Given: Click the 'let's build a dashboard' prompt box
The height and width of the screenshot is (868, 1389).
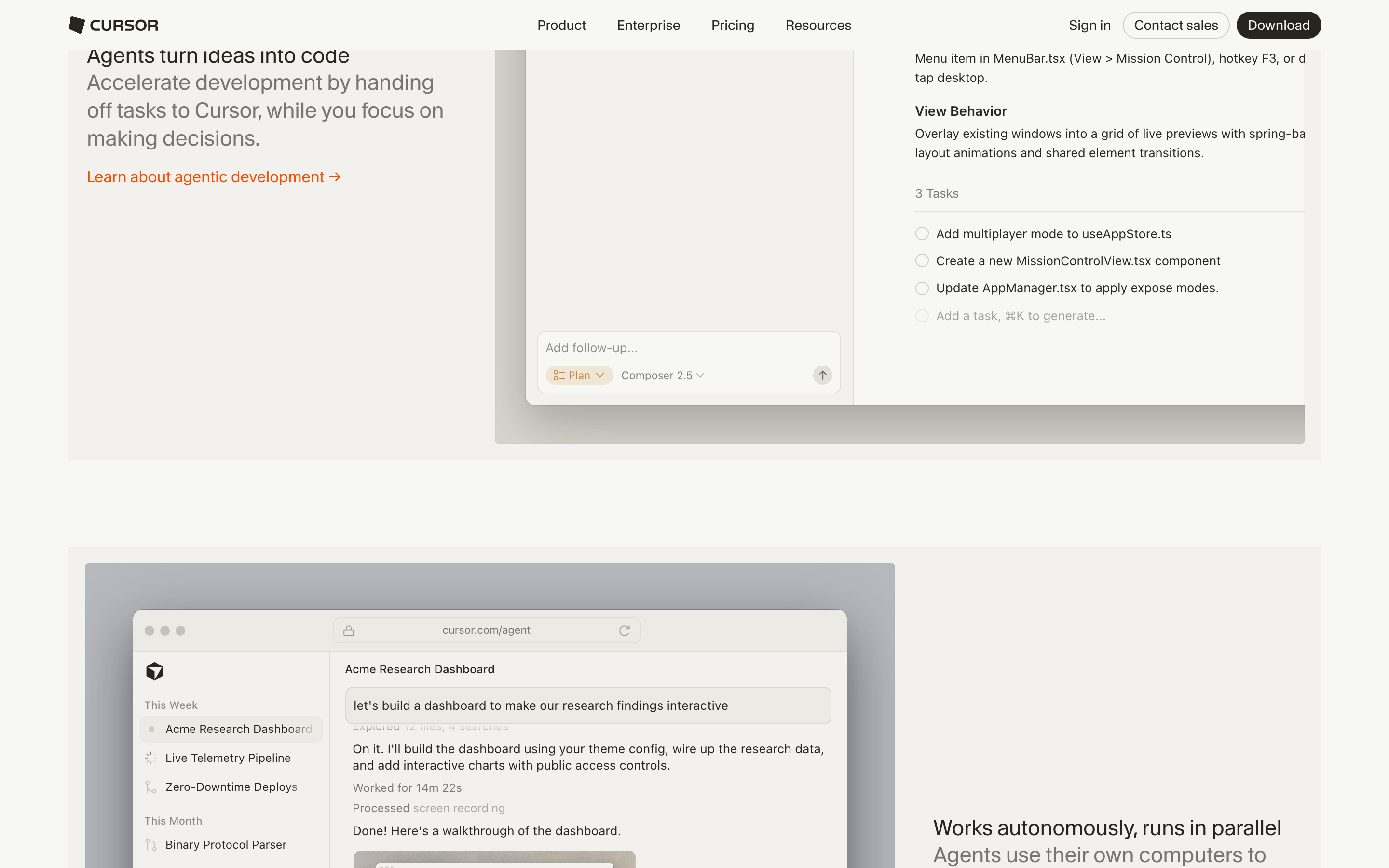Looking at the screenshot, I should click(588, 705).
